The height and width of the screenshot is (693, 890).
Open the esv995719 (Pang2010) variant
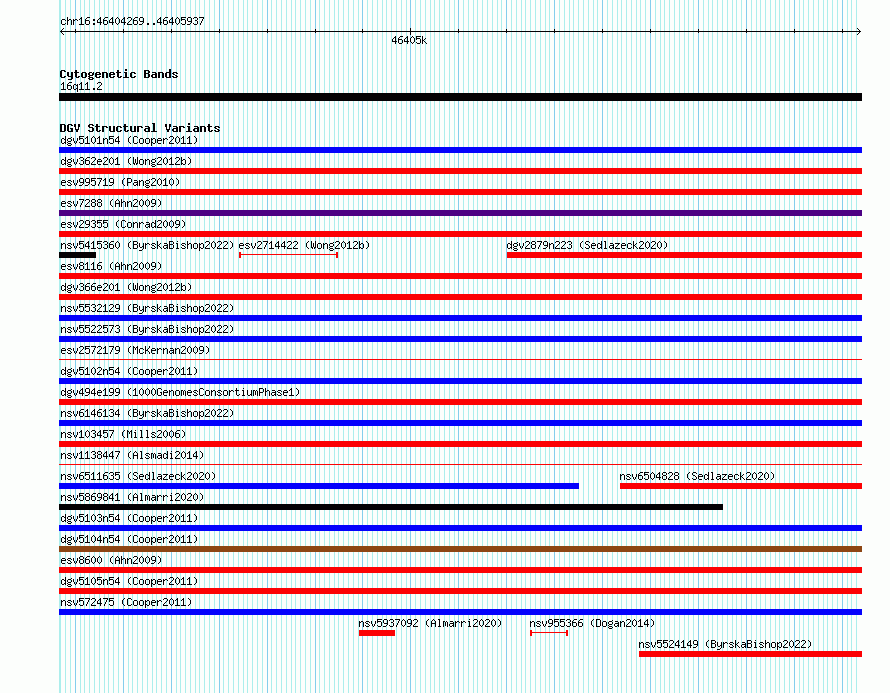(x=120, y=182)
